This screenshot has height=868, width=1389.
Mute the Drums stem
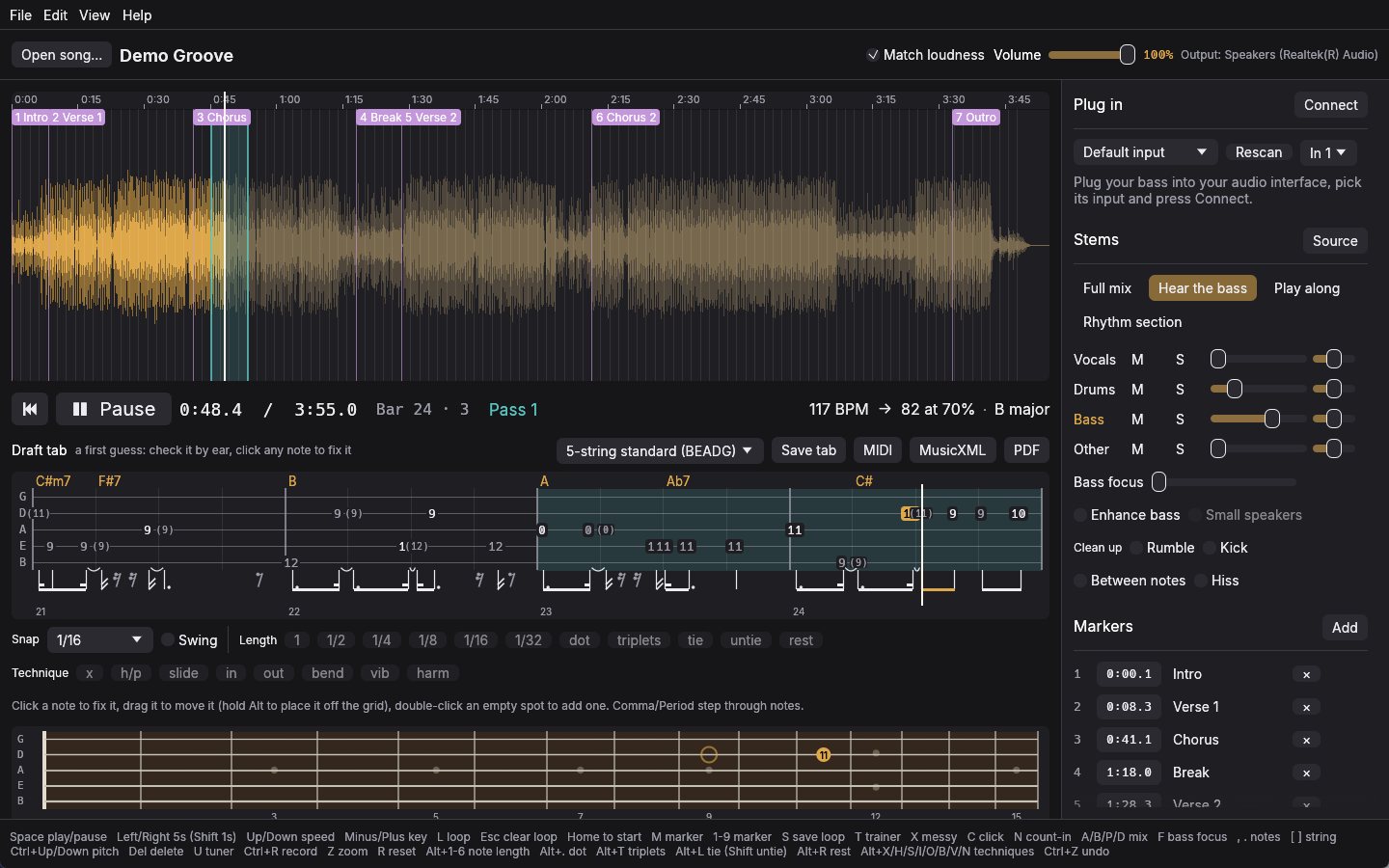click(x=1137, y=390)
